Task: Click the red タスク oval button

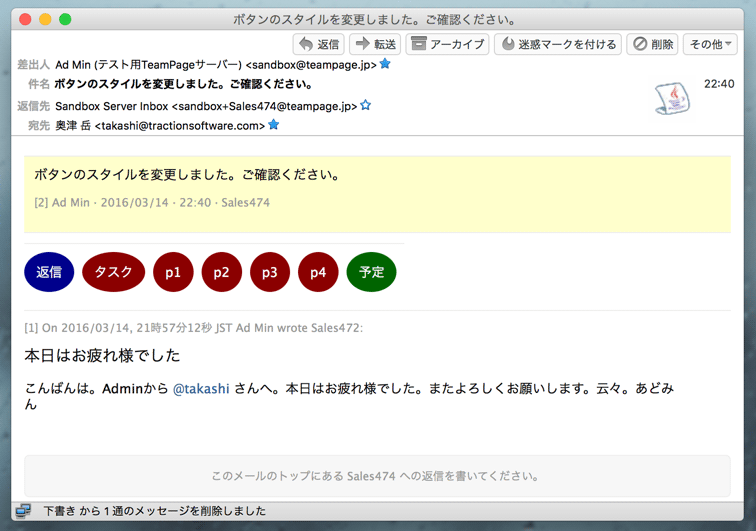Action: [113, 272]
